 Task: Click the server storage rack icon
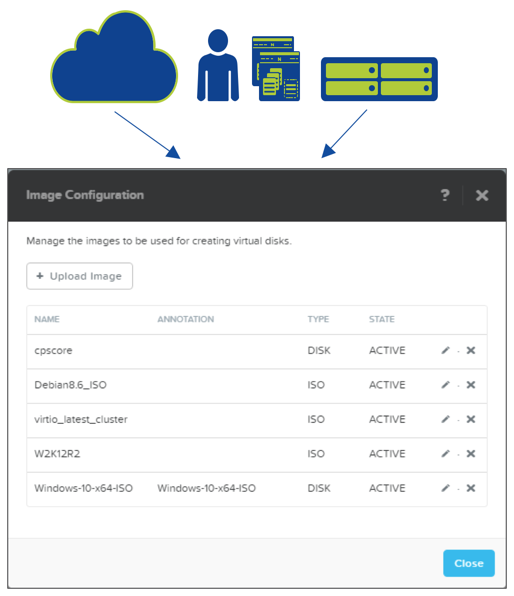pos(379,79)
